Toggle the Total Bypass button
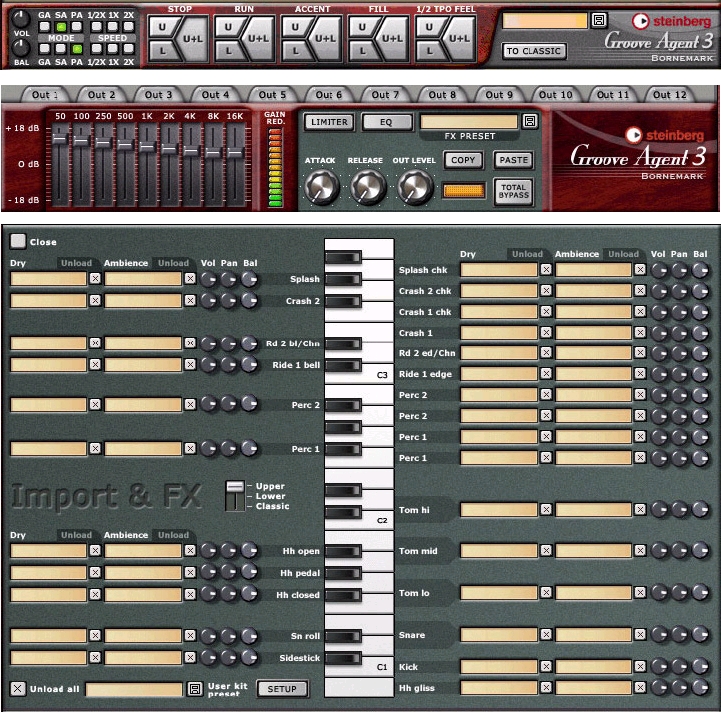Screen dimensions: 721x713 point(514,191)
